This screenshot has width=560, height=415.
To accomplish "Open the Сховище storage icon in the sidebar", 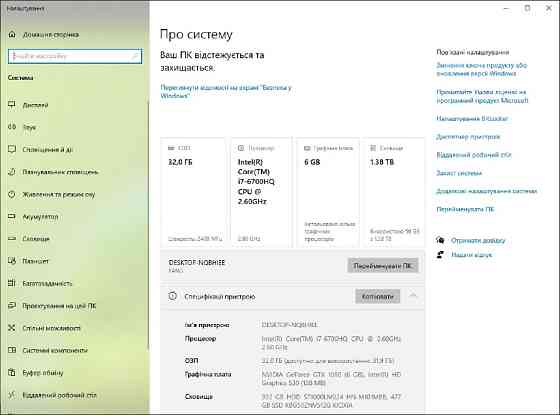I will tap(12, 238).
